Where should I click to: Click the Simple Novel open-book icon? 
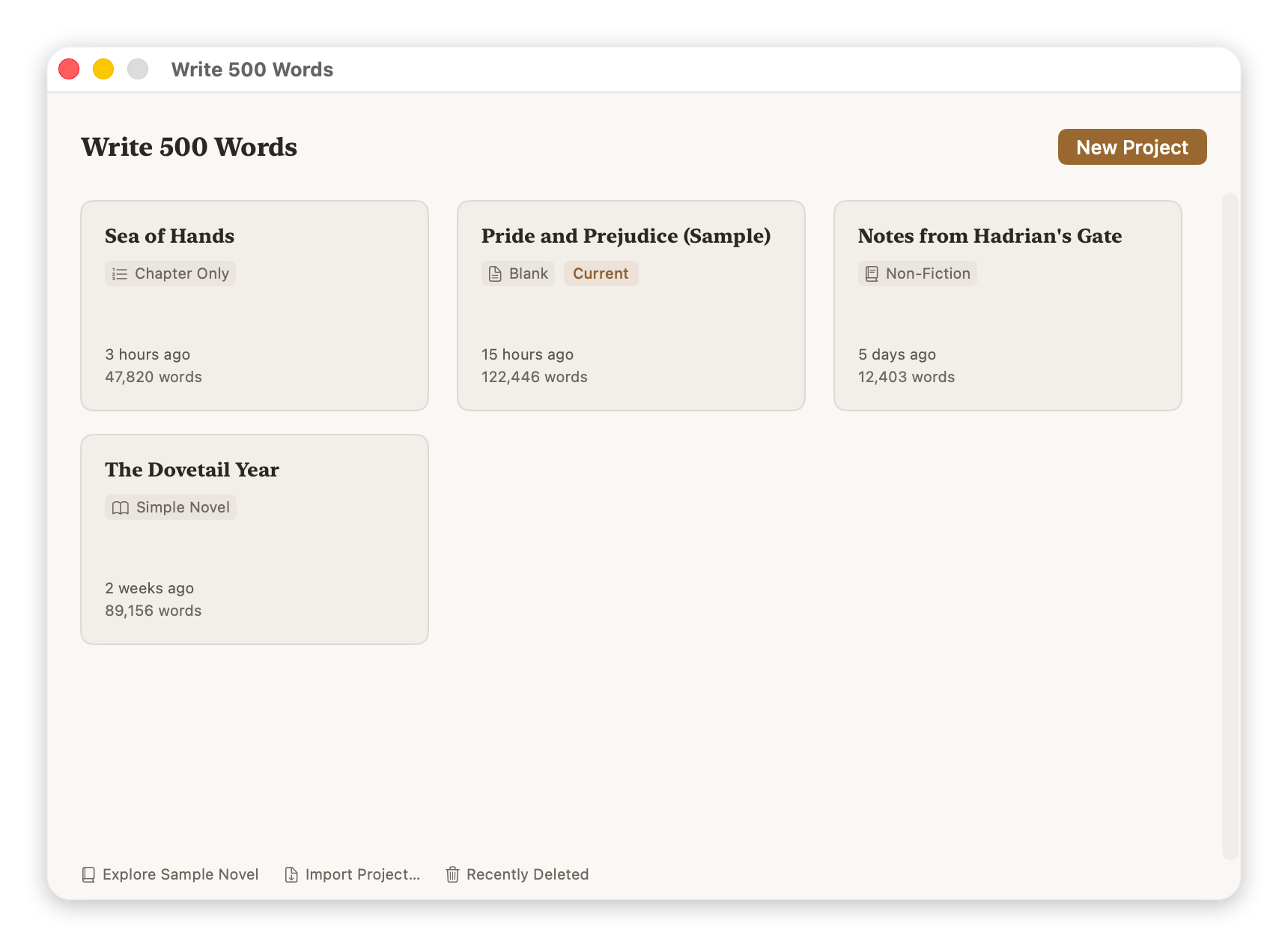(121, 508)
